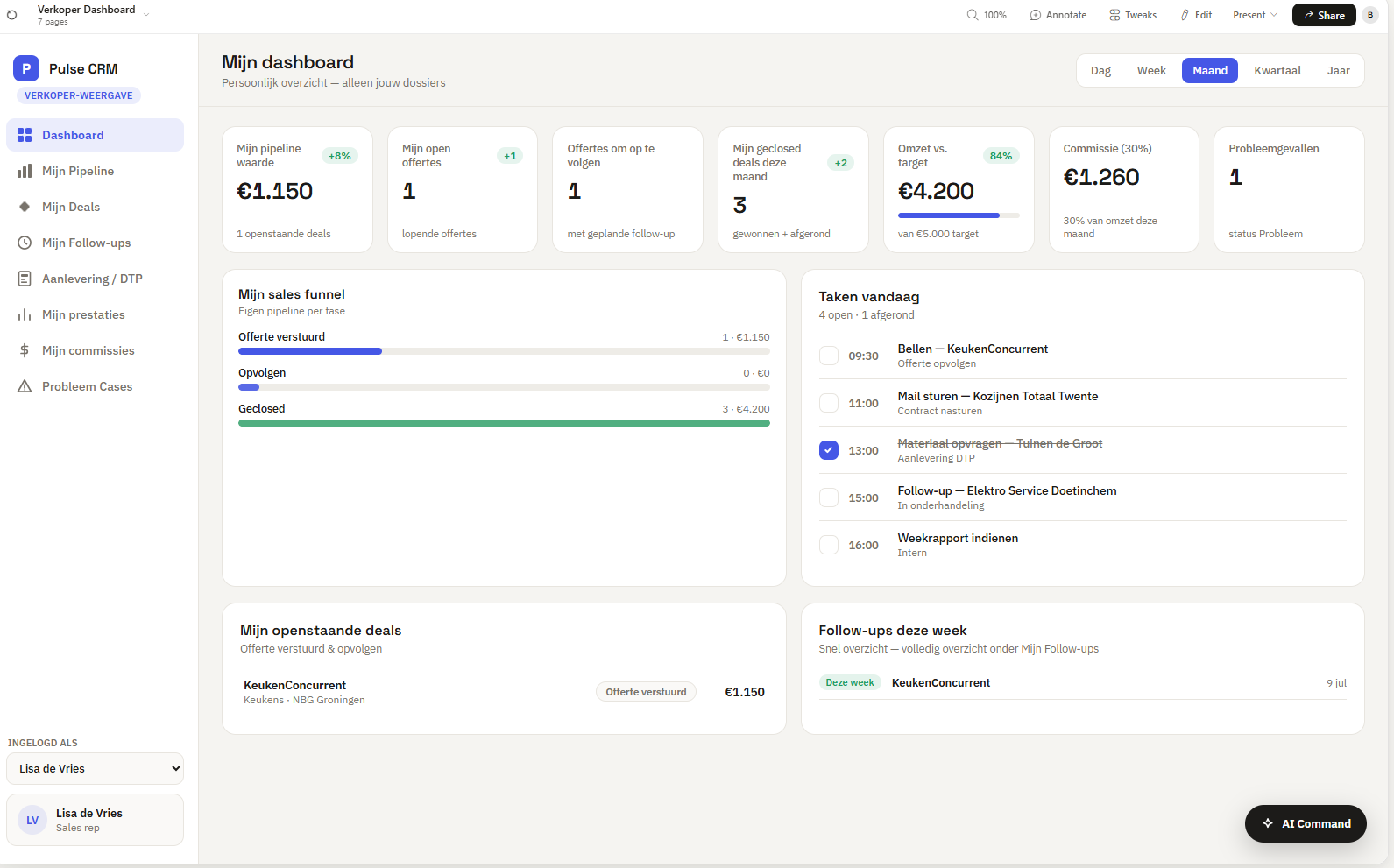Click the Omzet vs. target progress bar

click(x=959, y=215)
